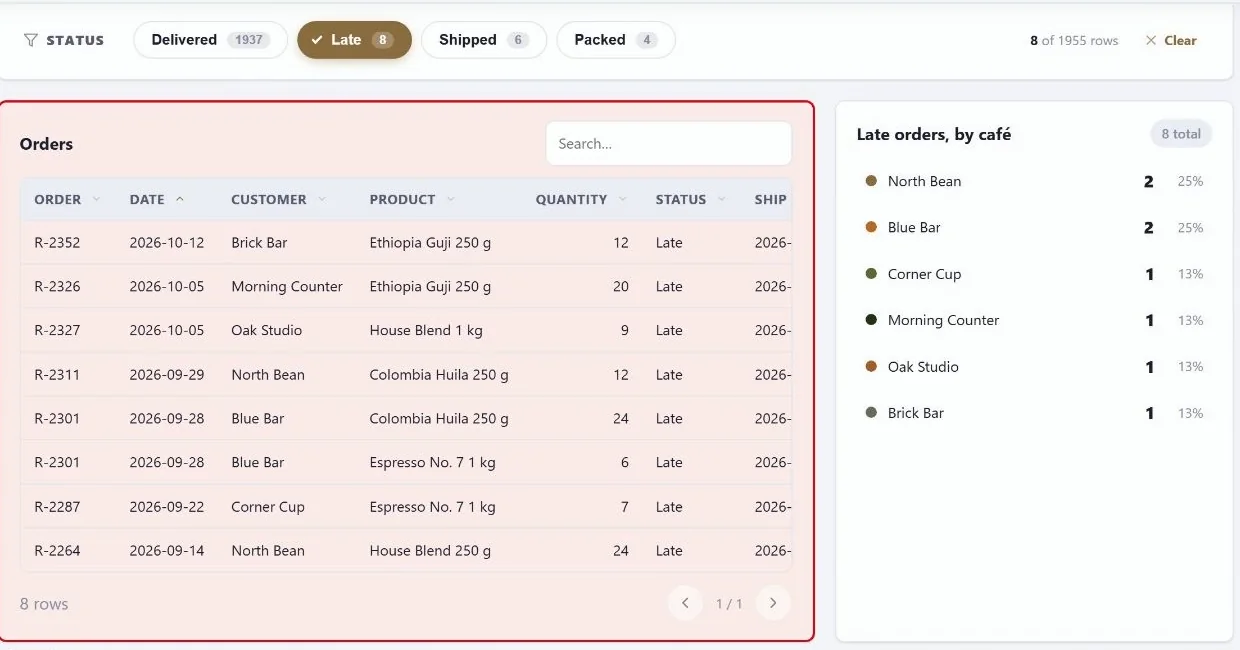Click the Oak Studio customer cell in Orders table

point(266,331)
